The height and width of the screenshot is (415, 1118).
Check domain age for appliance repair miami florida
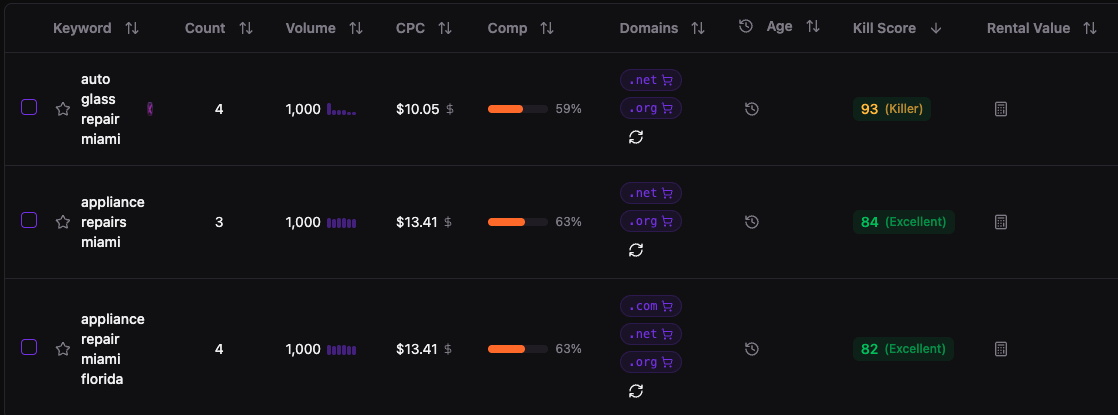click(752, 349)
